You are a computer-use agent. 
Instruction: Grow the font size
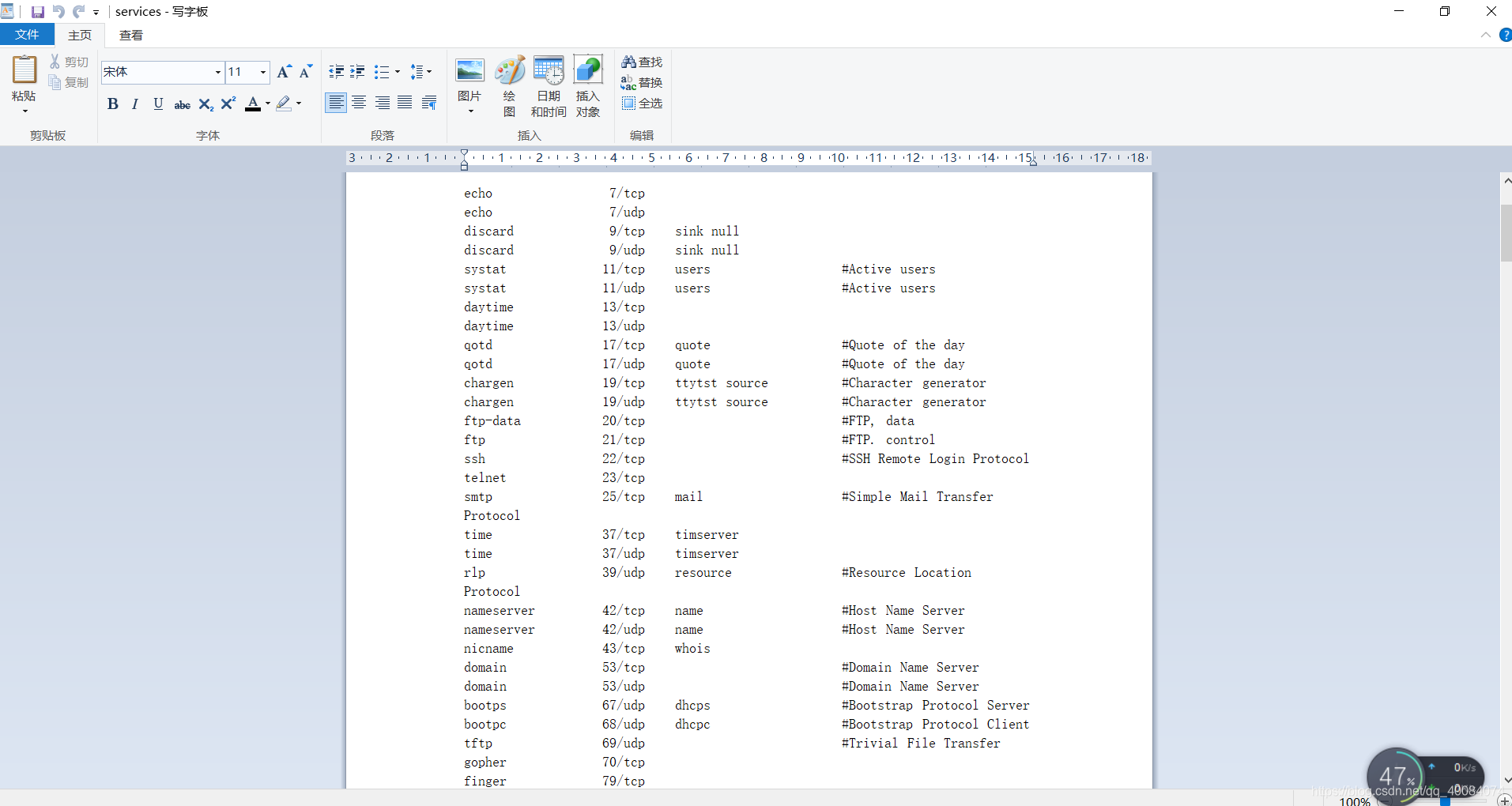pyautogui.click(x=284, y=72)
